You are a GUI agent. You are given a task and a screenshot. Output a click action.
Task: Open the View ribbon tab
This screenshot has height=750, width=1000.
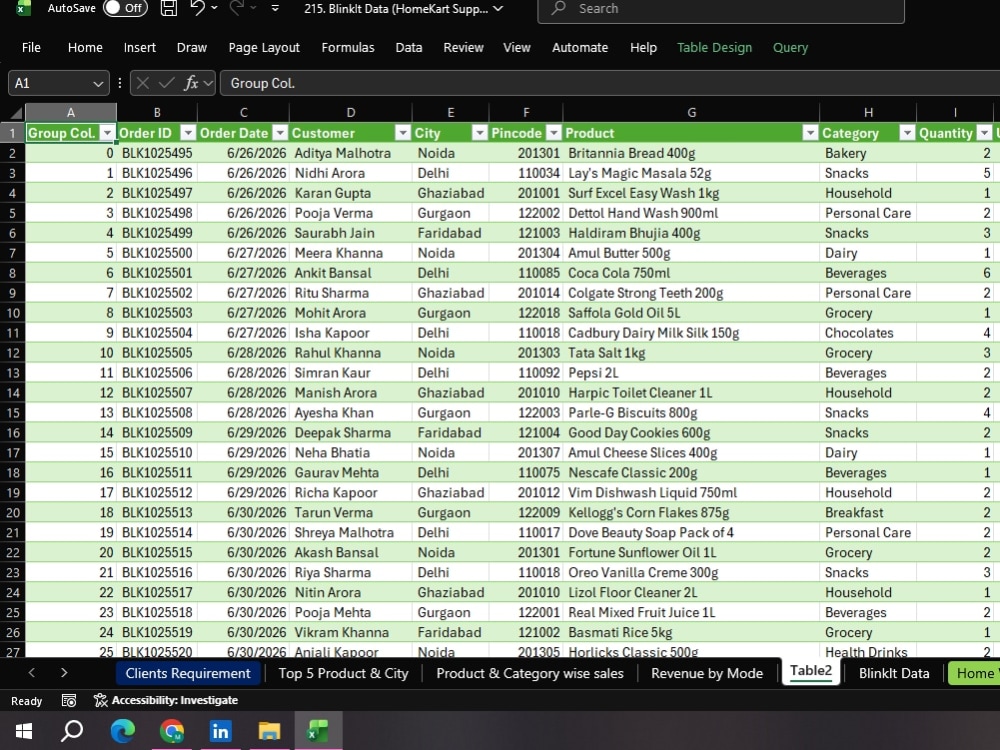pyautogui.click(x=517, y=47)
